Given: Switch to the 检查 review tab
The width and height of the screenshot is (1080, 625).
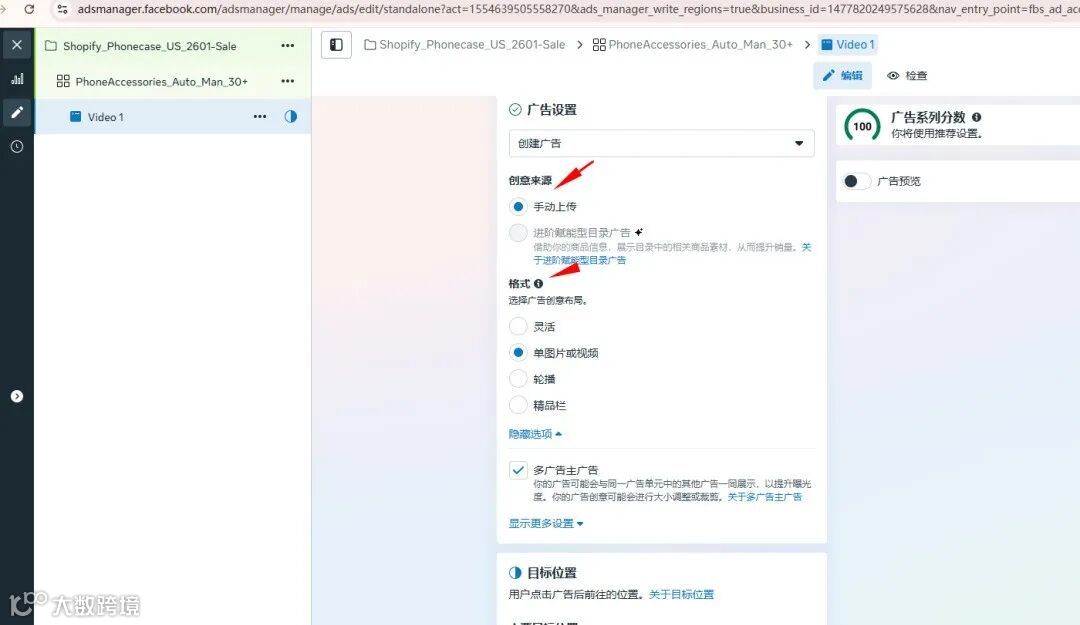Looking at the screenshot, I should [x=907, y=76].
